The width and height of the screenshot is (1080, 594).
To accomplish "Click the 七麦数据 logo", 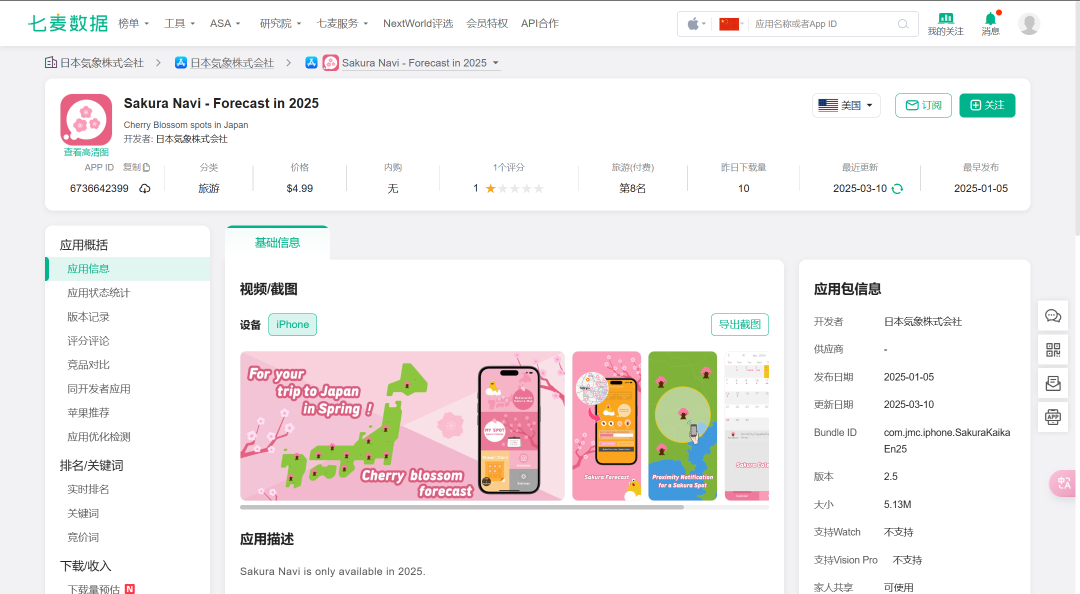I will (x=68, y=23).
